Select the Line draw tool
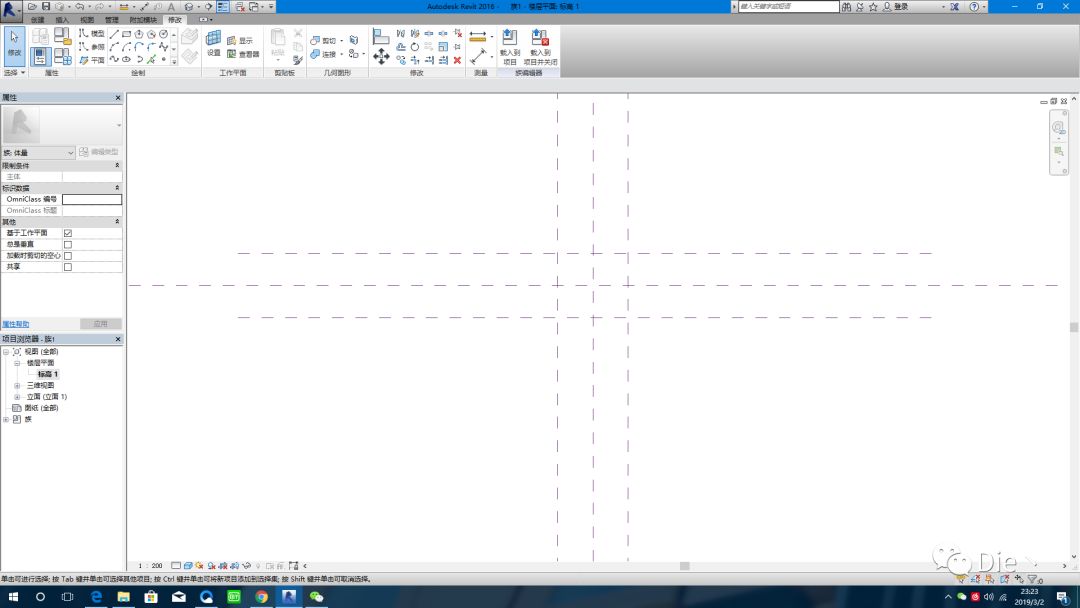Viewport: 1080px width, 608px height. click(114, 34)
